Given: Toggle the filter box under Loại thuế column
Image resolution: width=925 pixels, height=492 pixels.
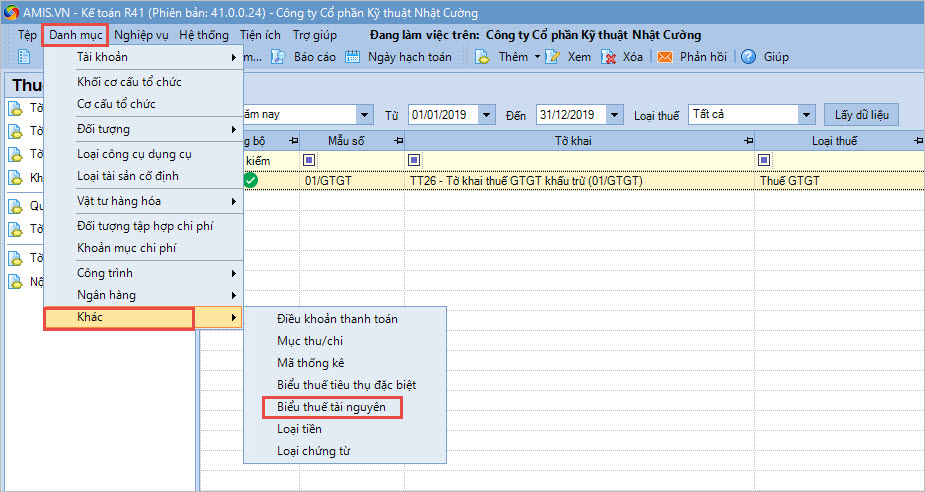Looking at the screenshot, I should [765, 160].
